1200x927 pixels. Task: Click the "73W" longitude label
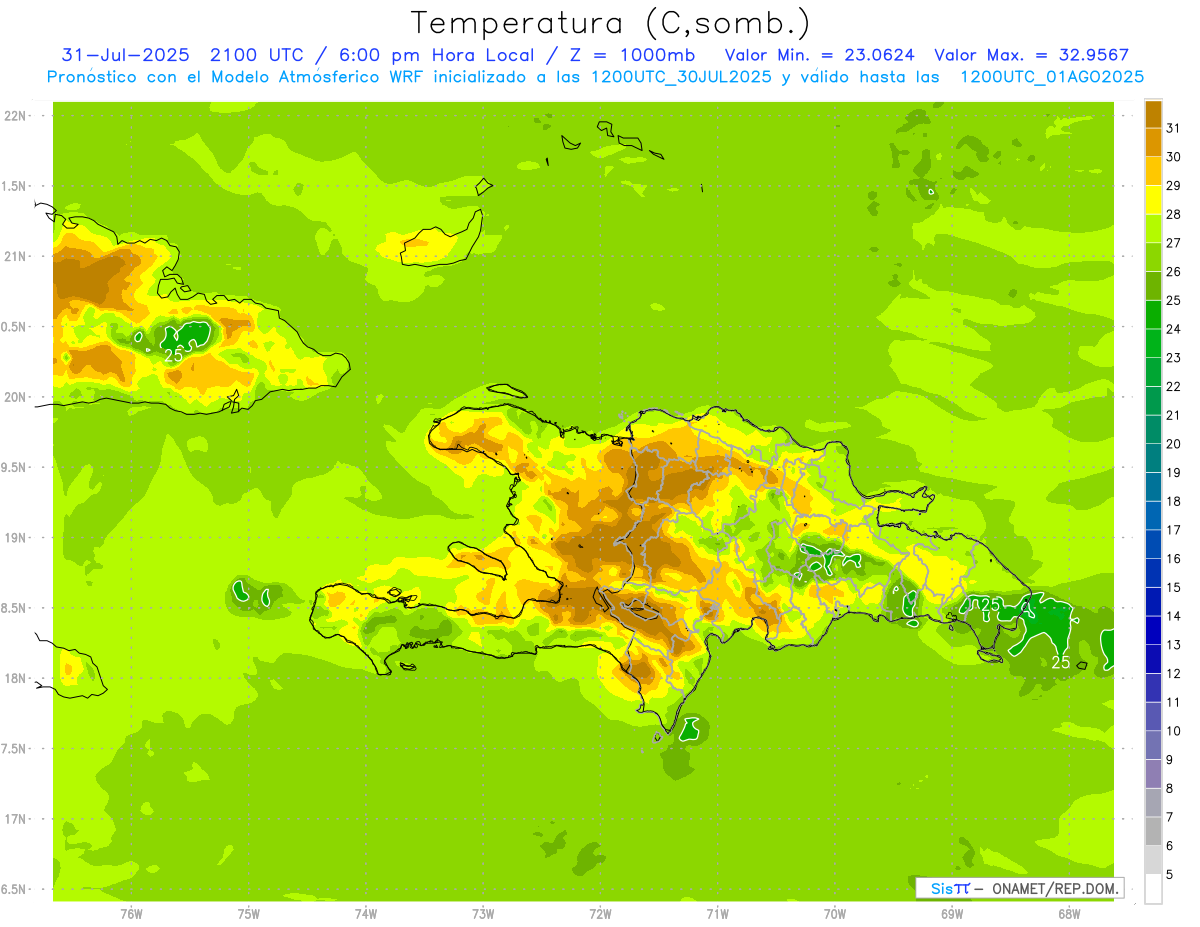(x=483, y=914)
